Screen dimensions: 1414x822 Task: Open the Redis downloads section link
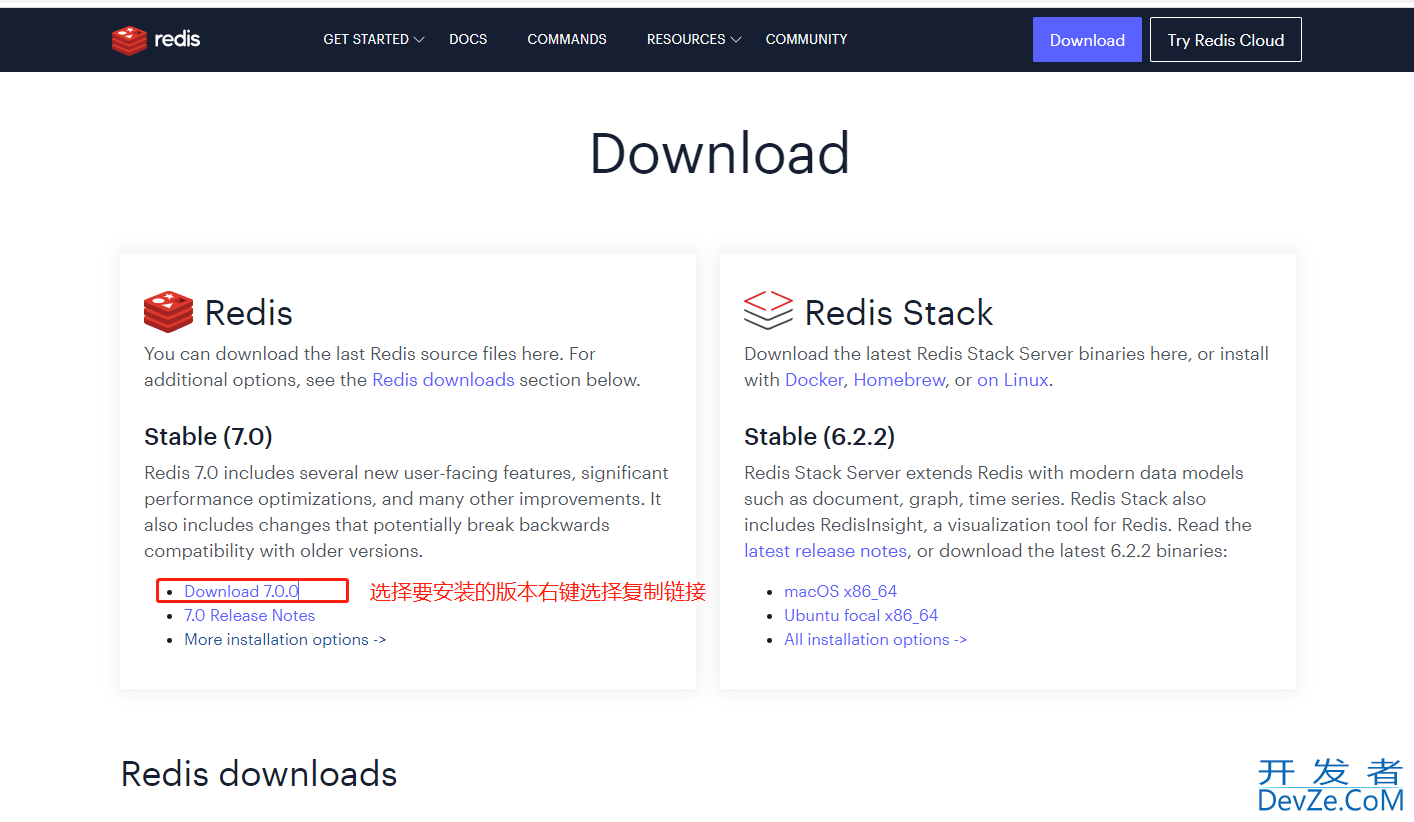click(x=443, y=380)
